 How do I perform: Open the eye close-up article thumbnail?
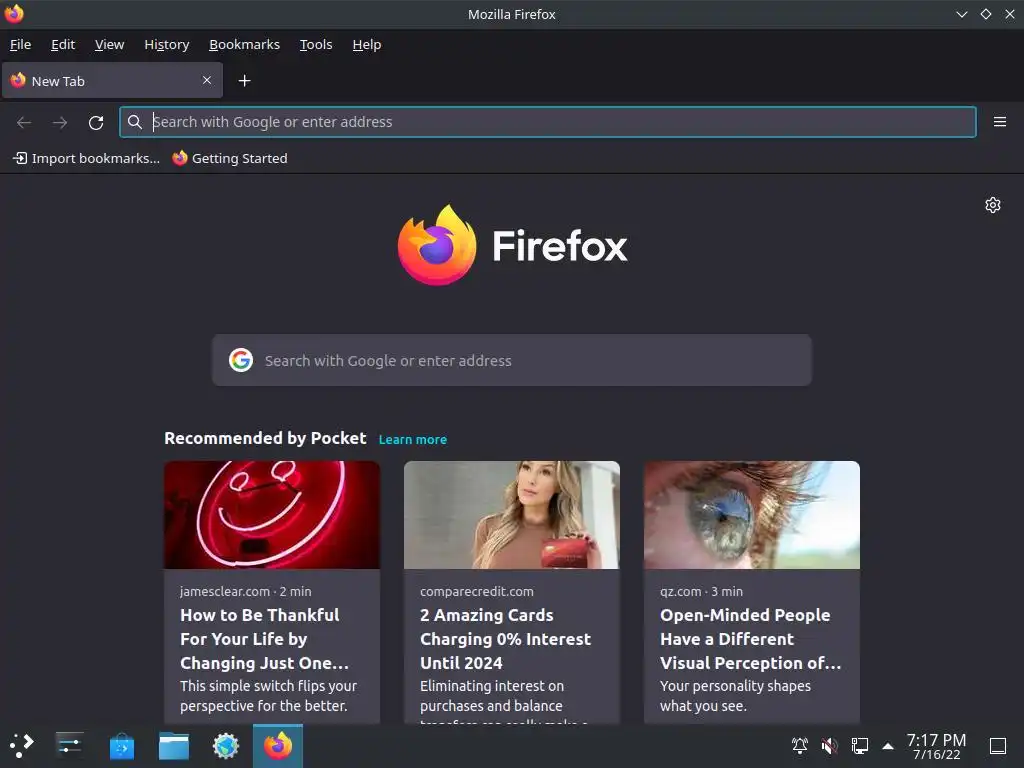point(752,515)
